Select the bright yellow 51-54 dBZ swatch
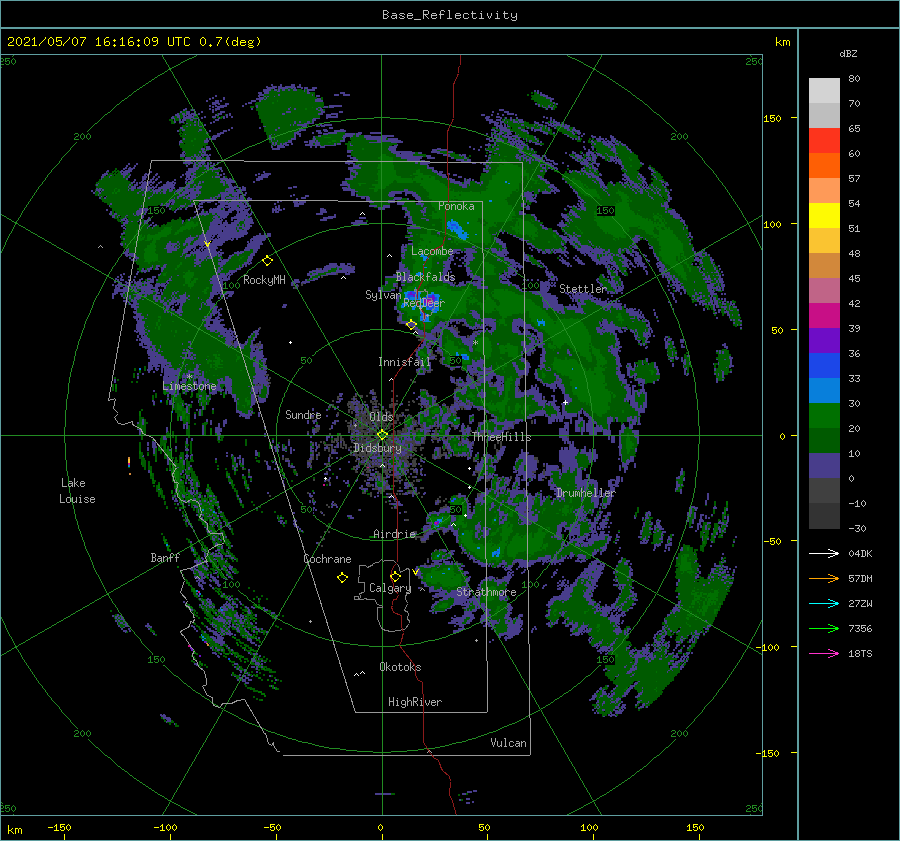Viewport: 900px width, 841px height. click(824, 216)
